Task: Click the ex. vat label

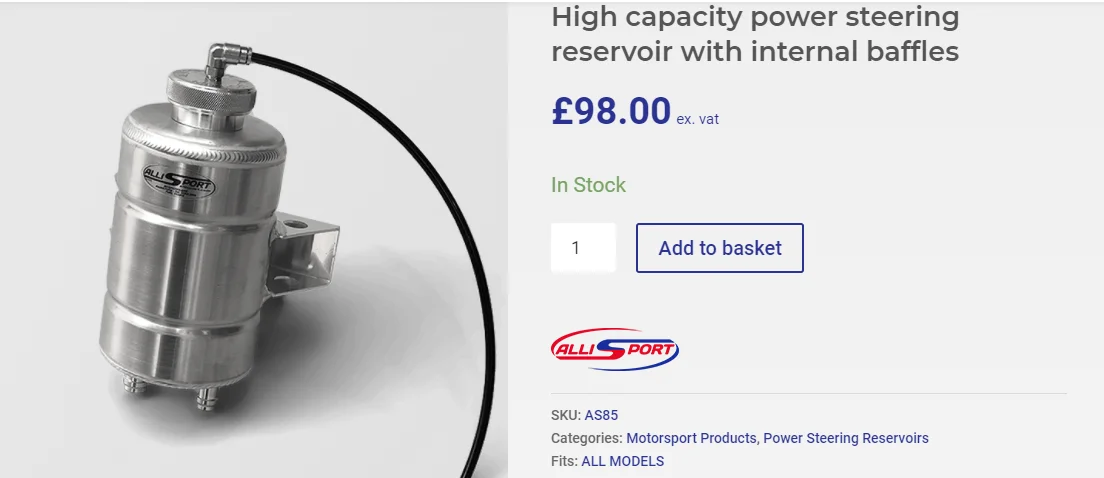Action: tap(697, 119)
